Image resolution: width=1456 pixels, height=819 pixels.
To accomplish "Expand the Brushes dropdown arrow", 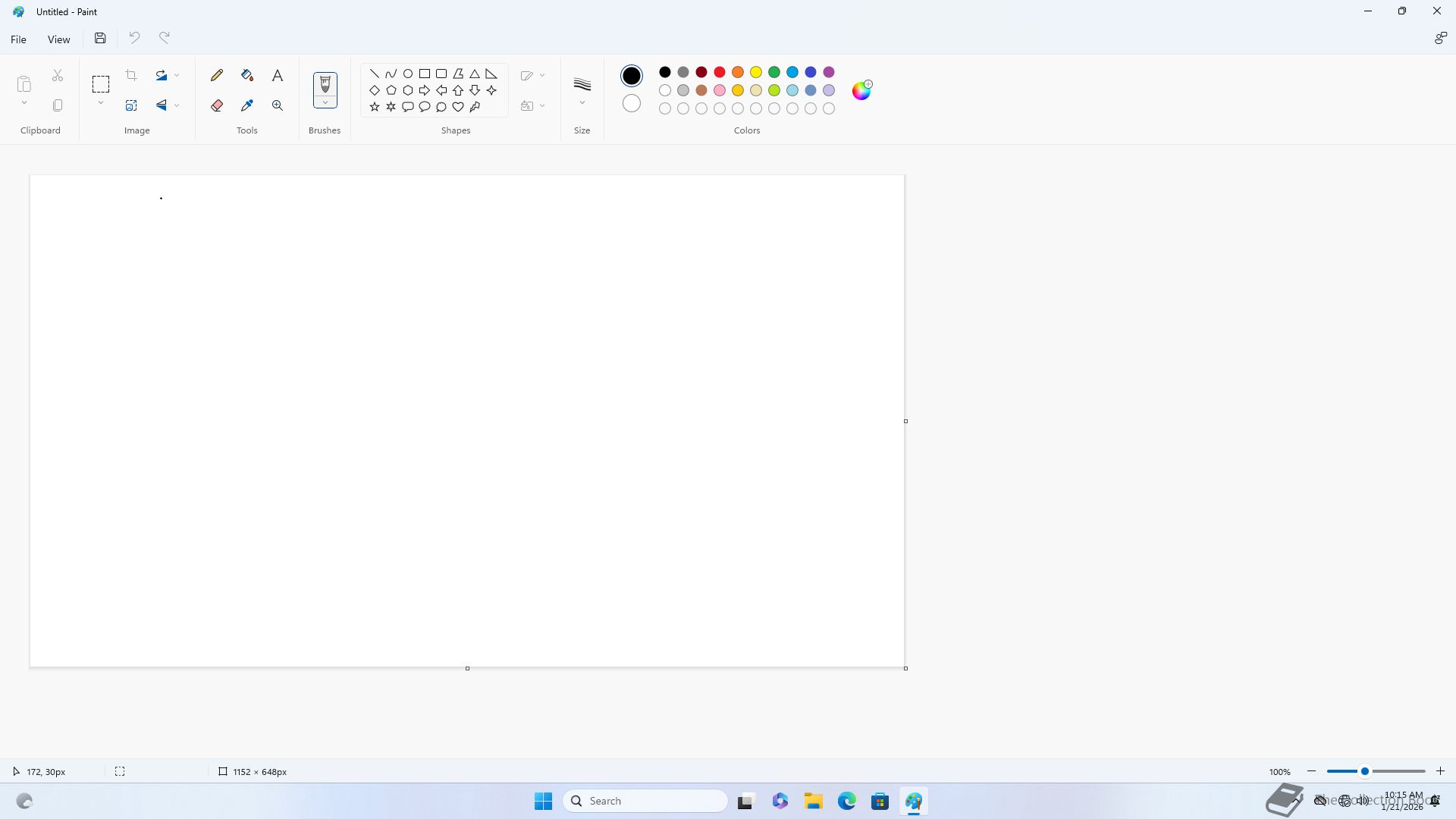I will (325, 102).
